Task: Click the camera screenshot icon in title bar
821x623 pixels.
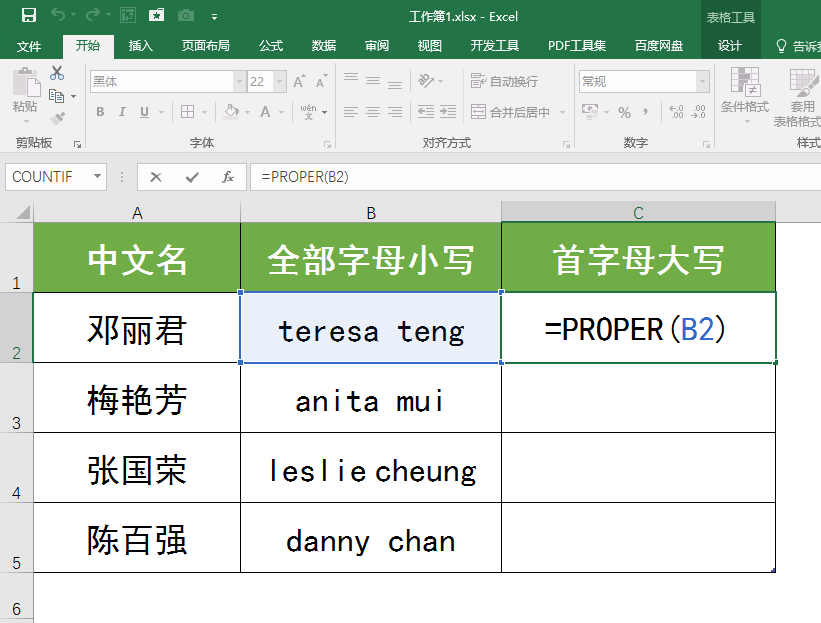Action: (185, 16)
